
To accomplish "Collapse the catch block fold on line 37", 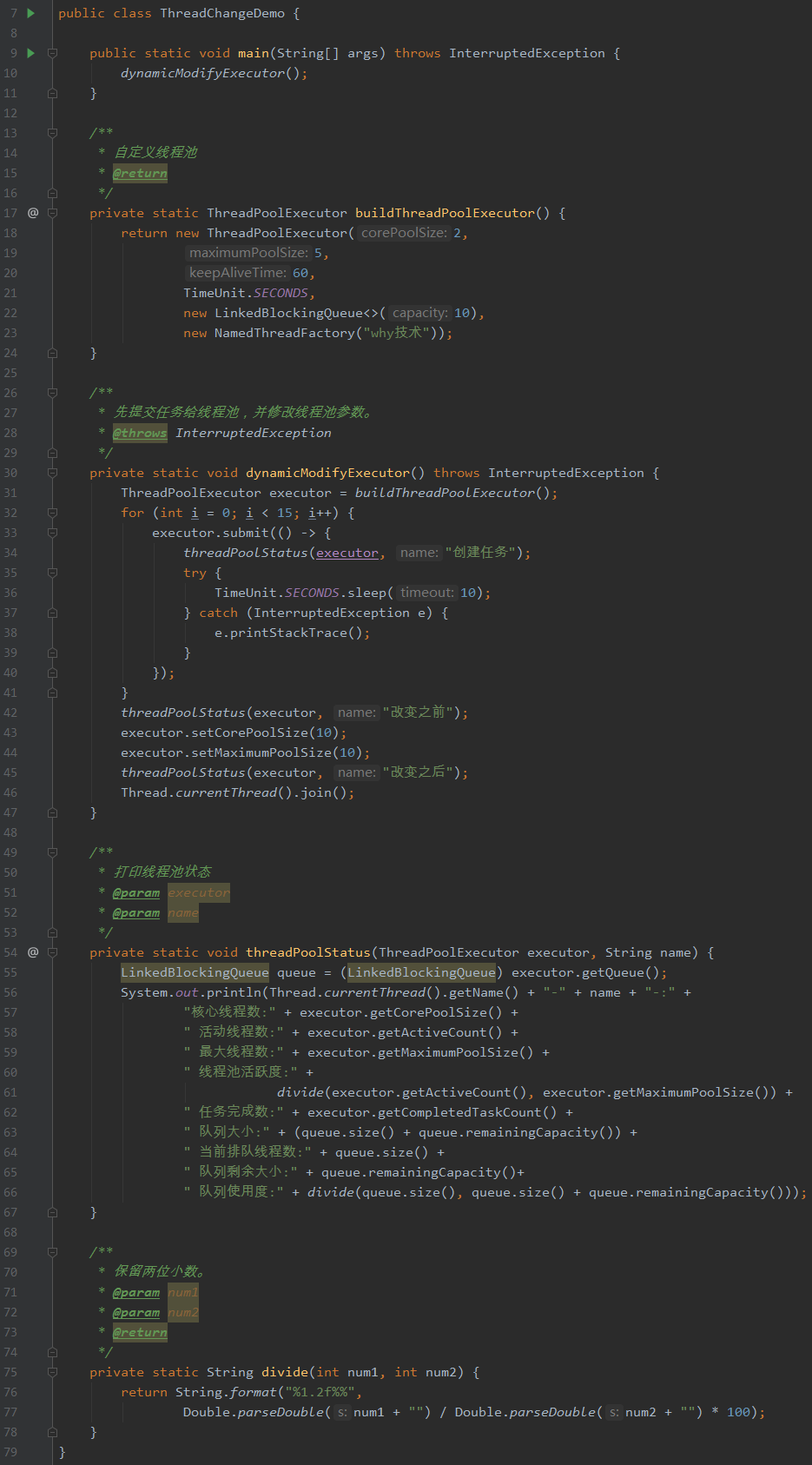I will click(52, 613).
